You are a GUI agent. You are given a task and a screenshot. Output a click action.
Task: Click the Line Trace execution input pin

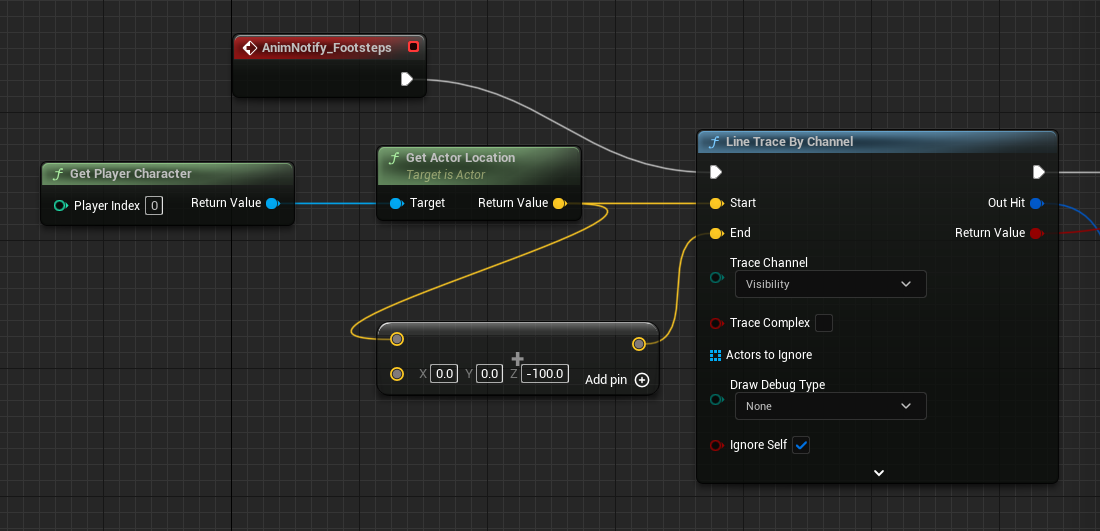click(715, 172)
